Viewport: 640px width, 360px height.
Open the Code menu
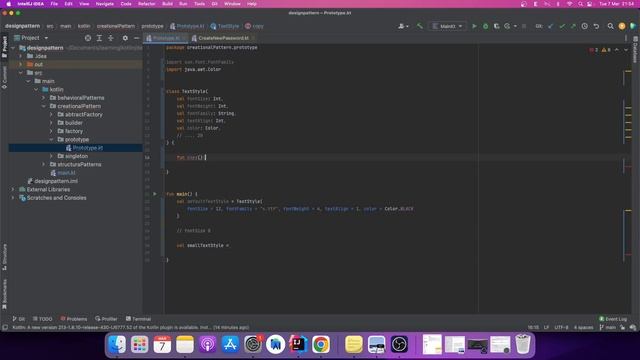[x=126, y=4]
